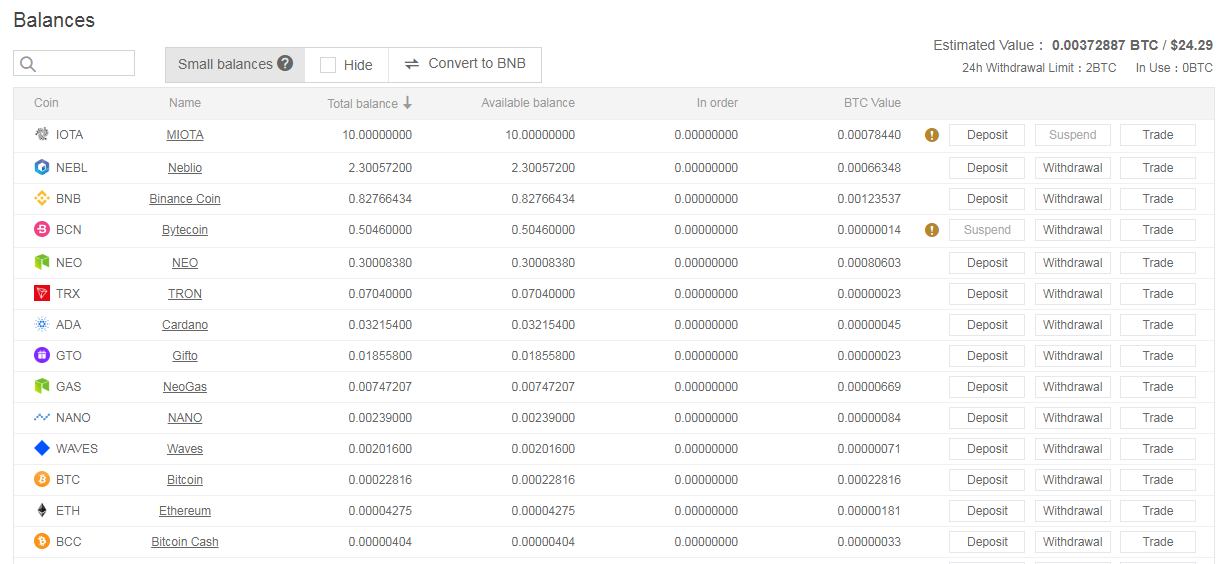Viewport: 1228px width, 564px height.
Task: Click Trade for BCC
Action: coord(1158,542)
